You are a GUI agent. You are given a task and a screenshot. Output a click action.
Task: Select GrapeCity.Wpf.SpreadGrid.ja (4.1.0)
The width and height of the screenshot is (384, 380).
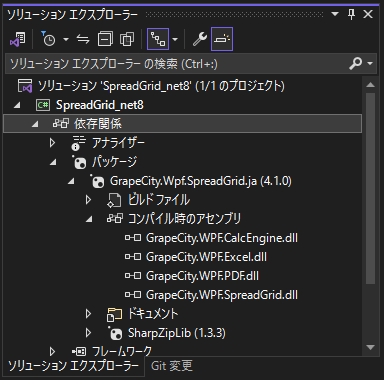tap(201, 181)
